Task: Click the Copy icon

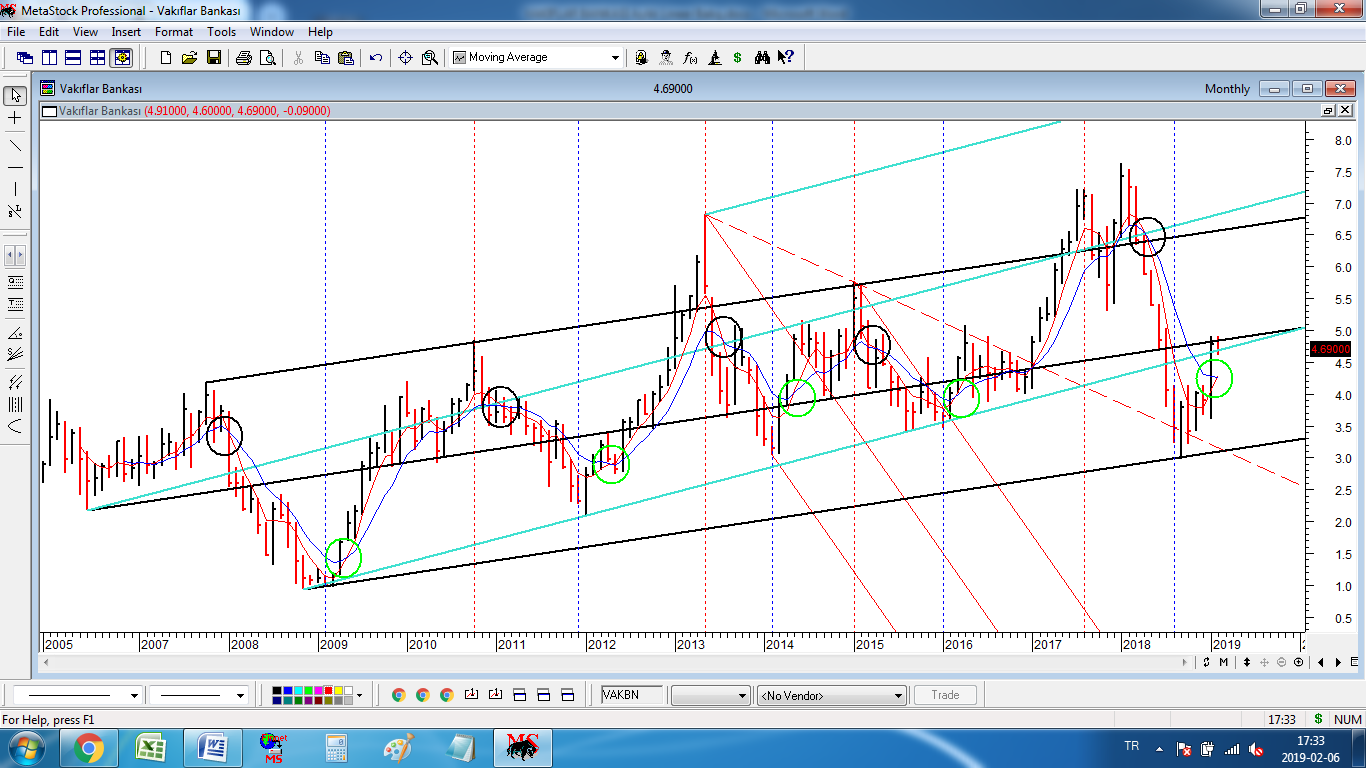Action: pos(322,57)
